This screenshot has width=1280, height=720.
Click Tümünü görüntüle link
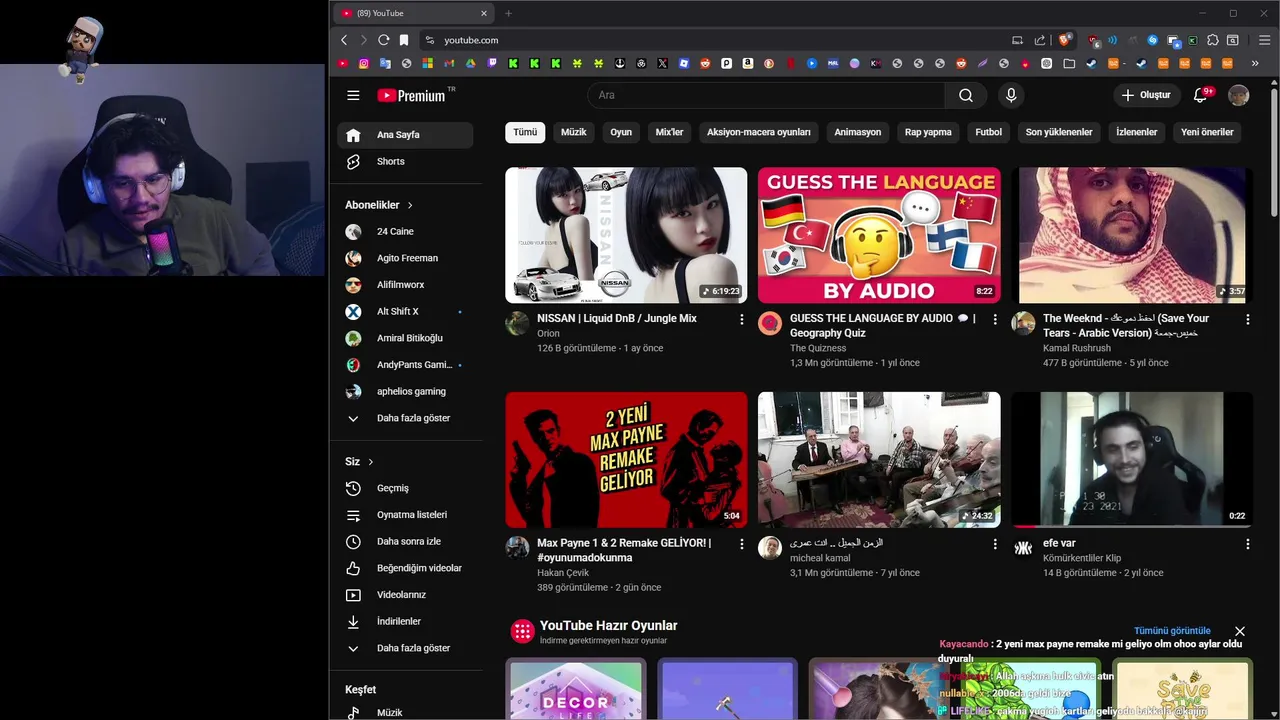pyautogui.click(x=1172, y=631)
